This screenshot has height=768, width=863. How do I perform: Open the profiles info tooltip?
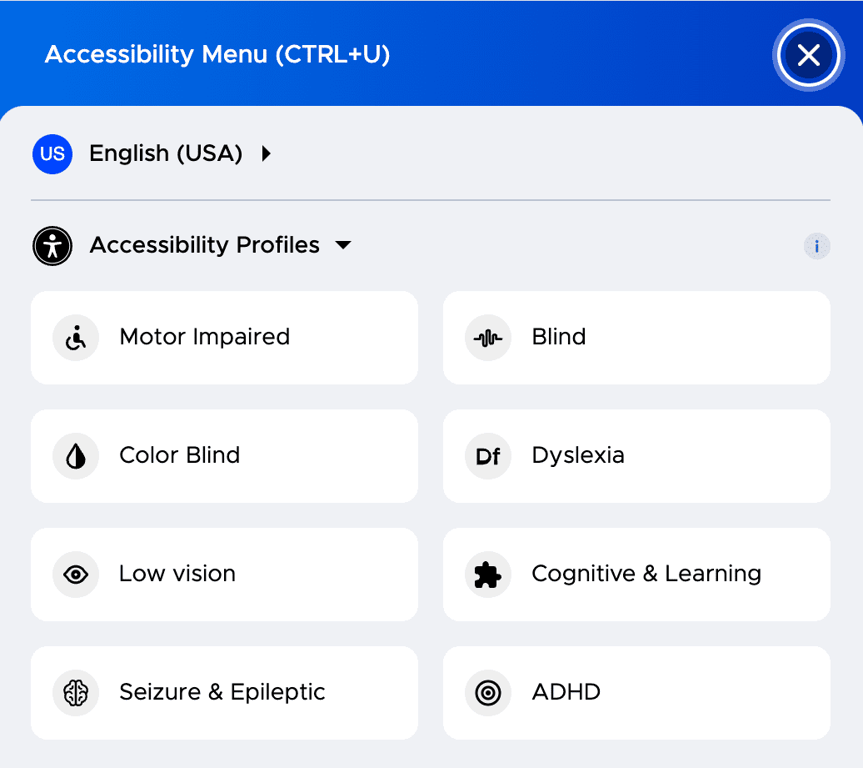(817, 246)
